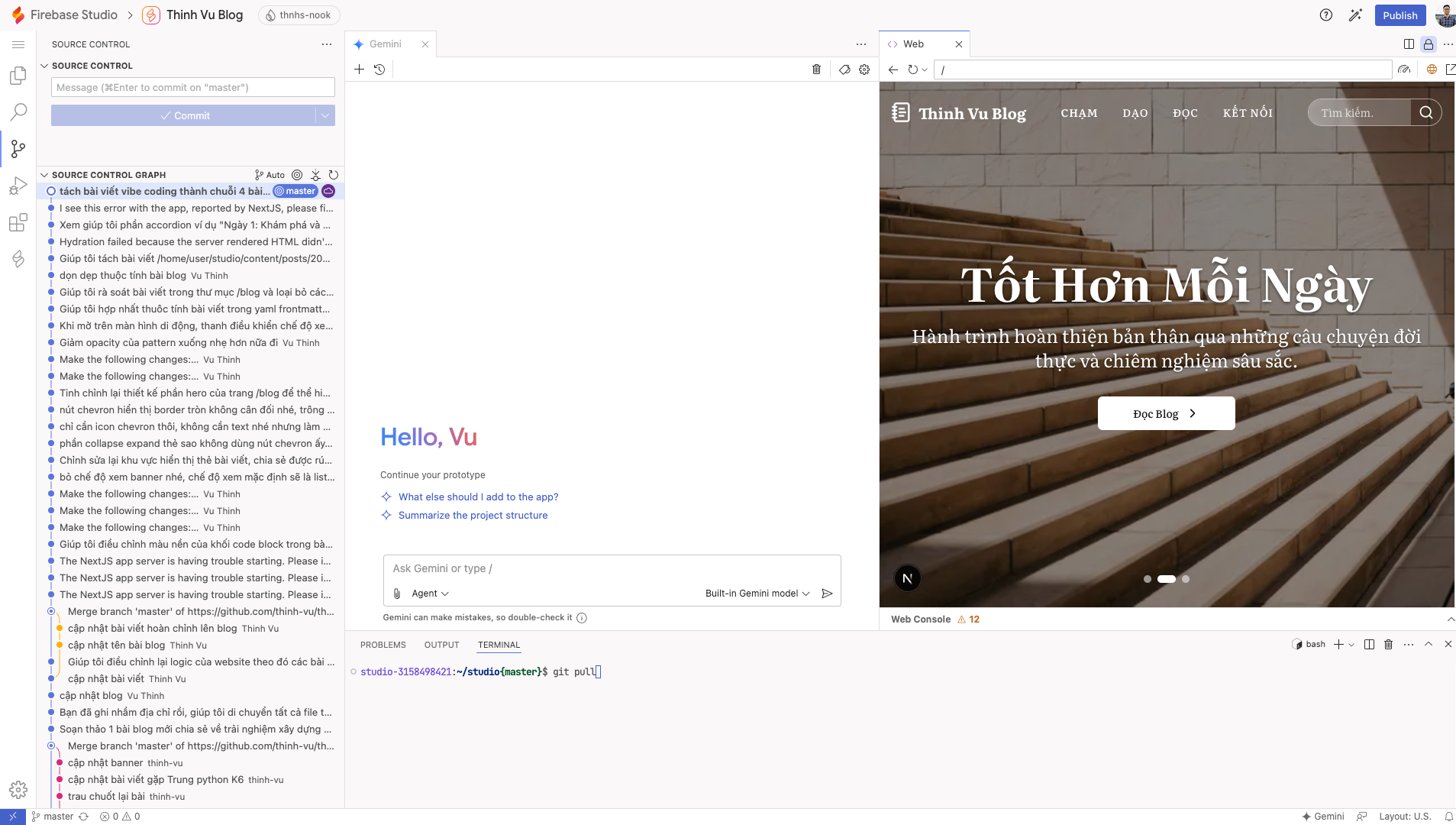This screenshot has width=1456, height=825.
Task: Click the Publish button
Action: pyautogui.click(x=1400, y=15)
